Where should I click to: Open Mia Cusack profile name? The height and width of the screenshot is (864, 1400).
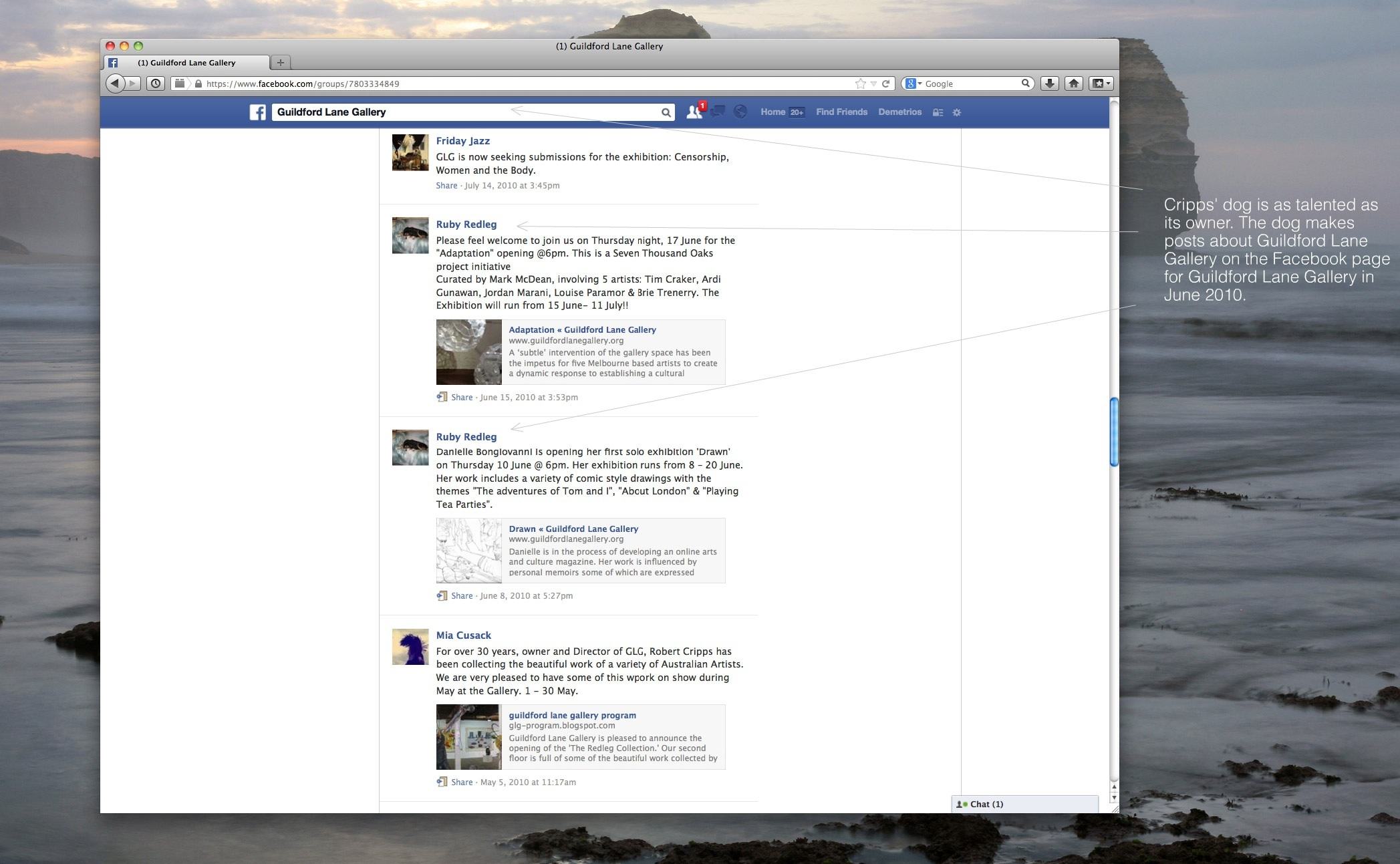click(x=463, y=635)
